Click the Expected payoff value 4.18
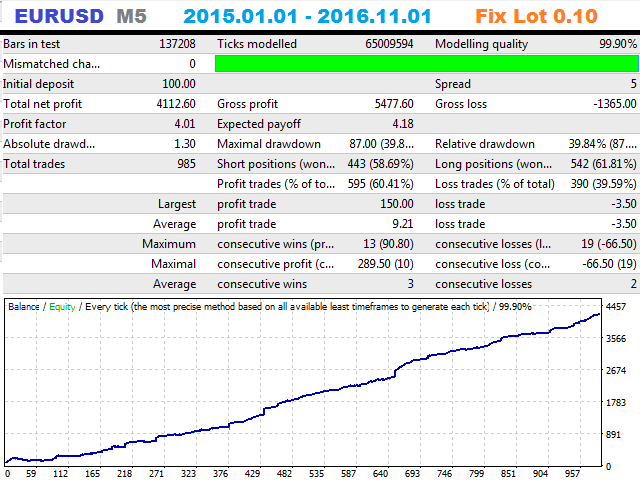Screen dimensions: 640x480 point(401,124)
